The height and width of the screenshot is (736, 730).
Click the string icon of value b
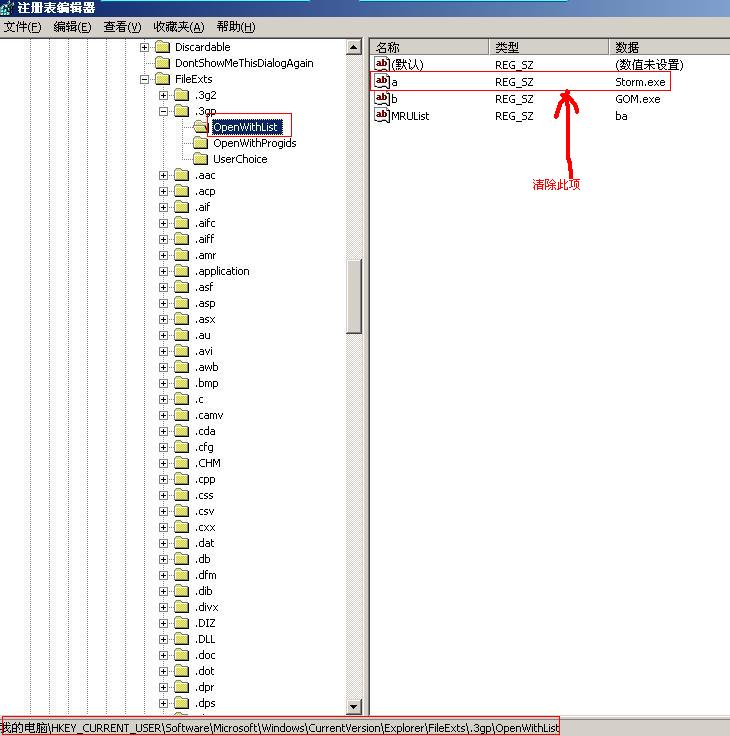(x=382, y=99)
